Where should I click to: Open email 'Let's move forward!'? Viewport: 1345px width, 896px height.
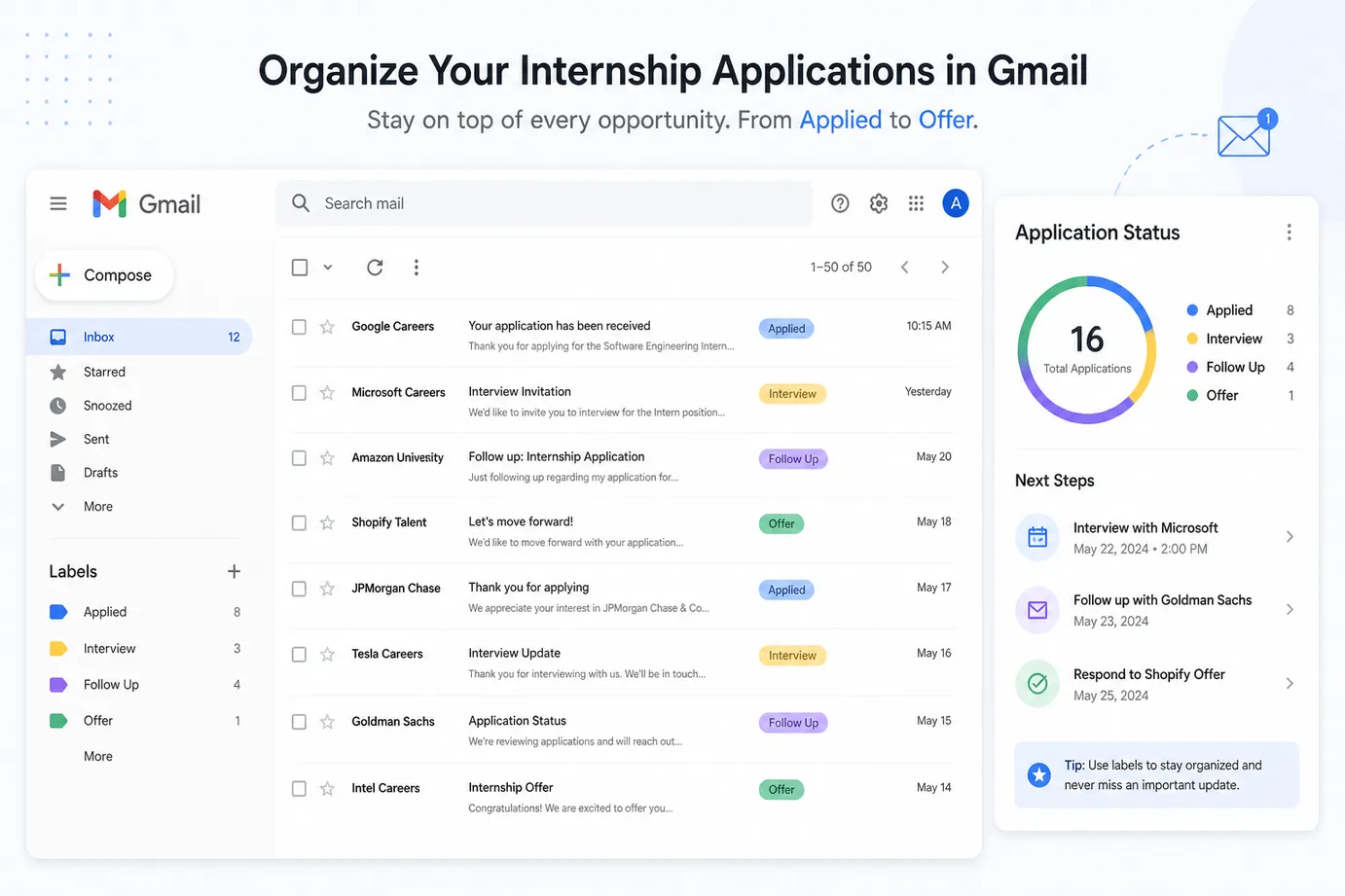click(521, 521)
